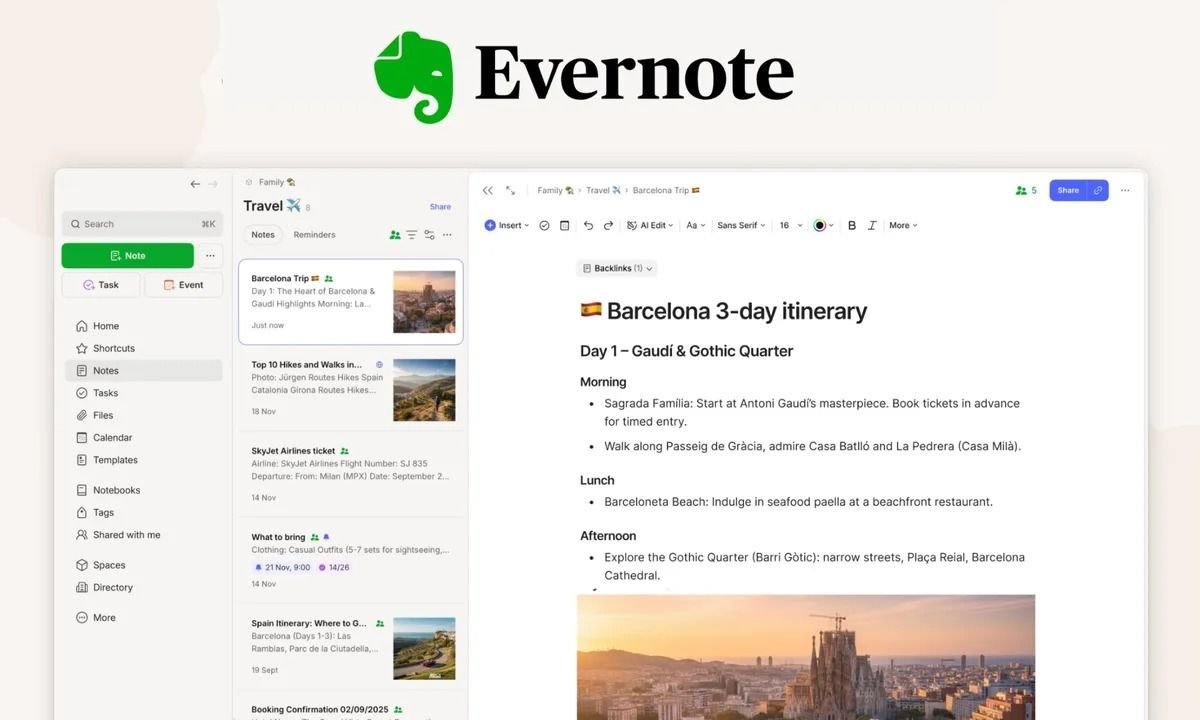
Task: Toggle bold formatting in the editor
Action: (x=852, y=225)
